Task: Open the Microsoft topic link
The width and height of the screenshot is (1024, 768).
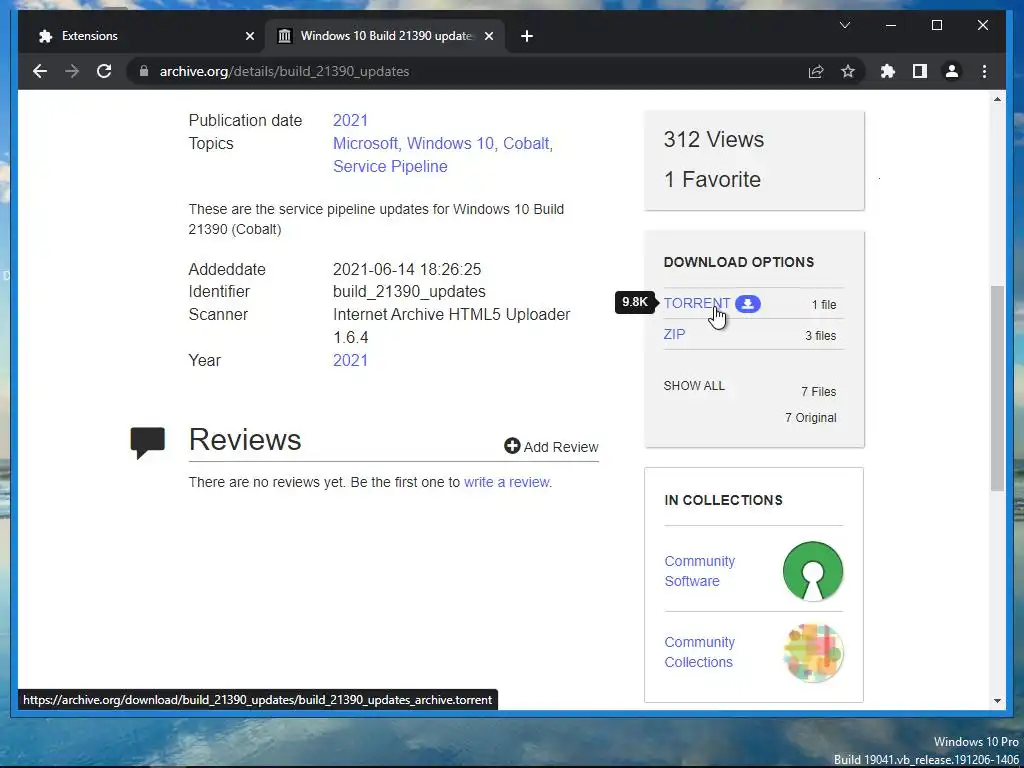Action: click(x=366, y=143)
